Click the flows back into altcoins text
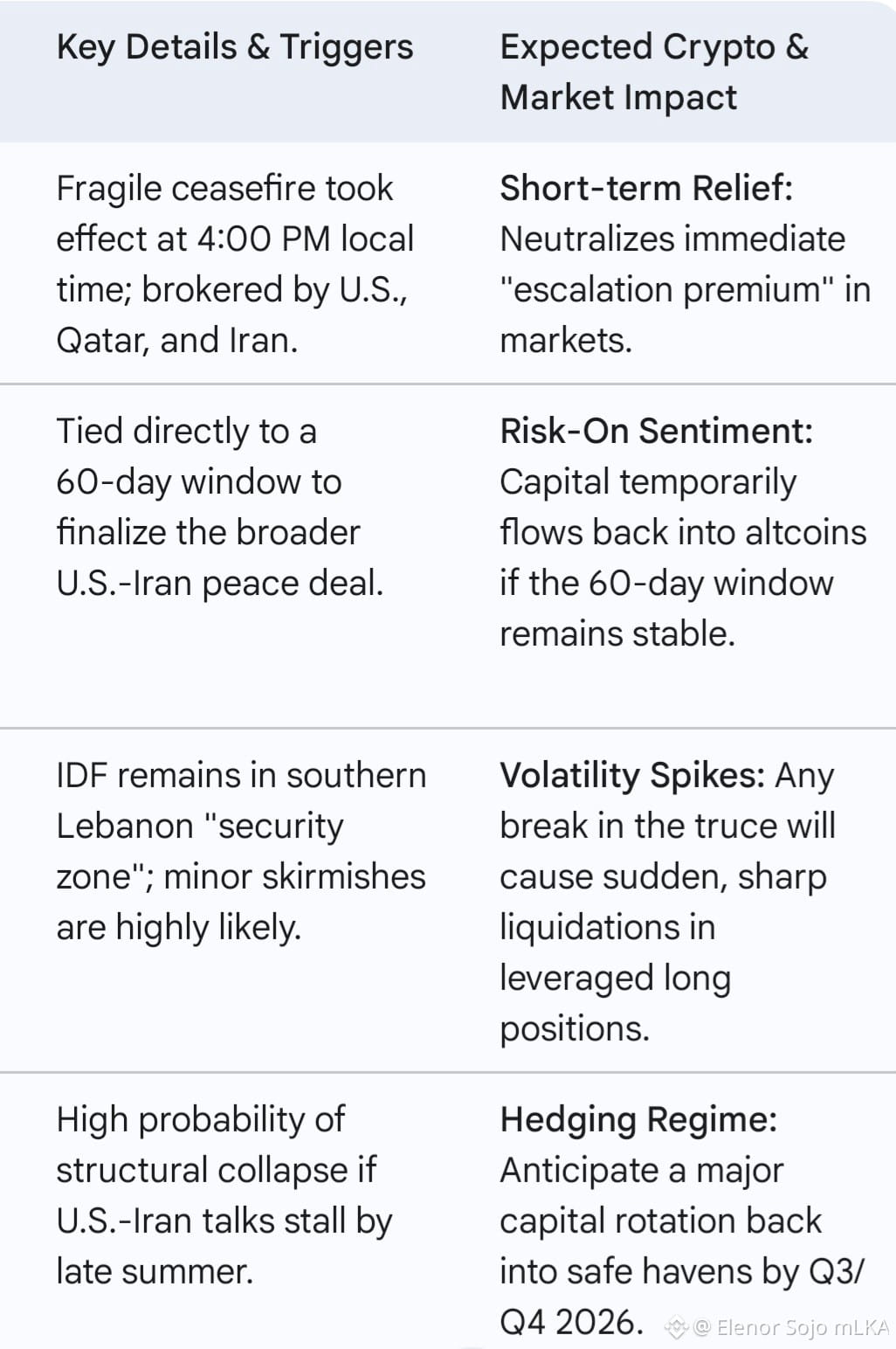This screenshot has width=896, height=1349. coord(683,532)
